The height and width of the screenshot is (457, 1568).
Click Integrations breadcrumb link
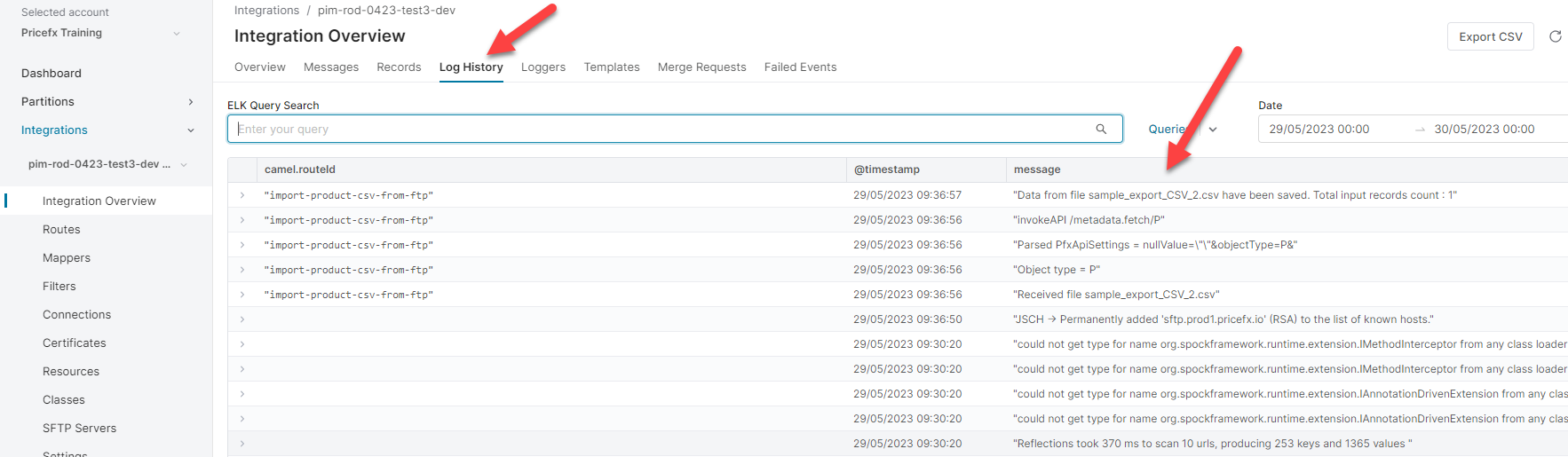tap(267, 11)
